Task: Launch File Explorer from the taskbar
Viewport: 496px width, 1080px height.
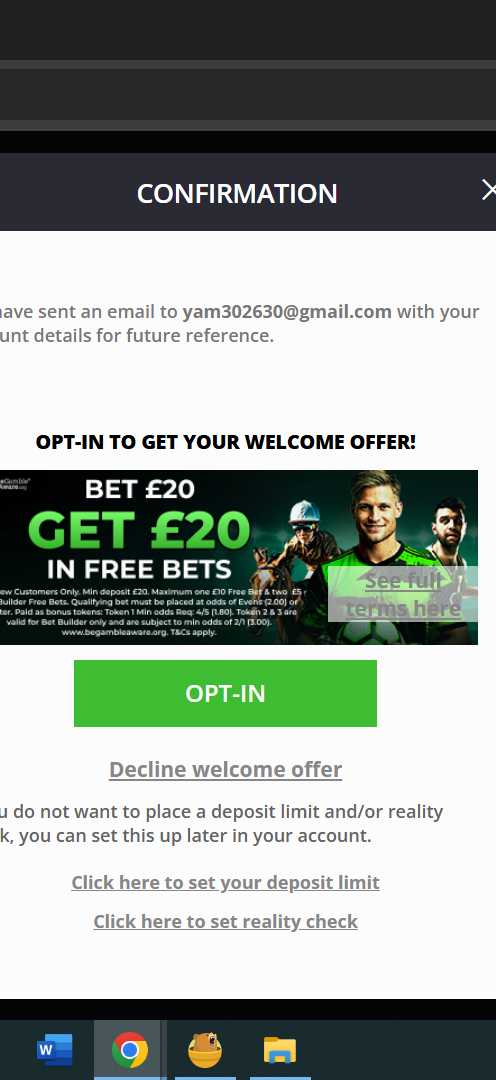Action: (280, 1051)
